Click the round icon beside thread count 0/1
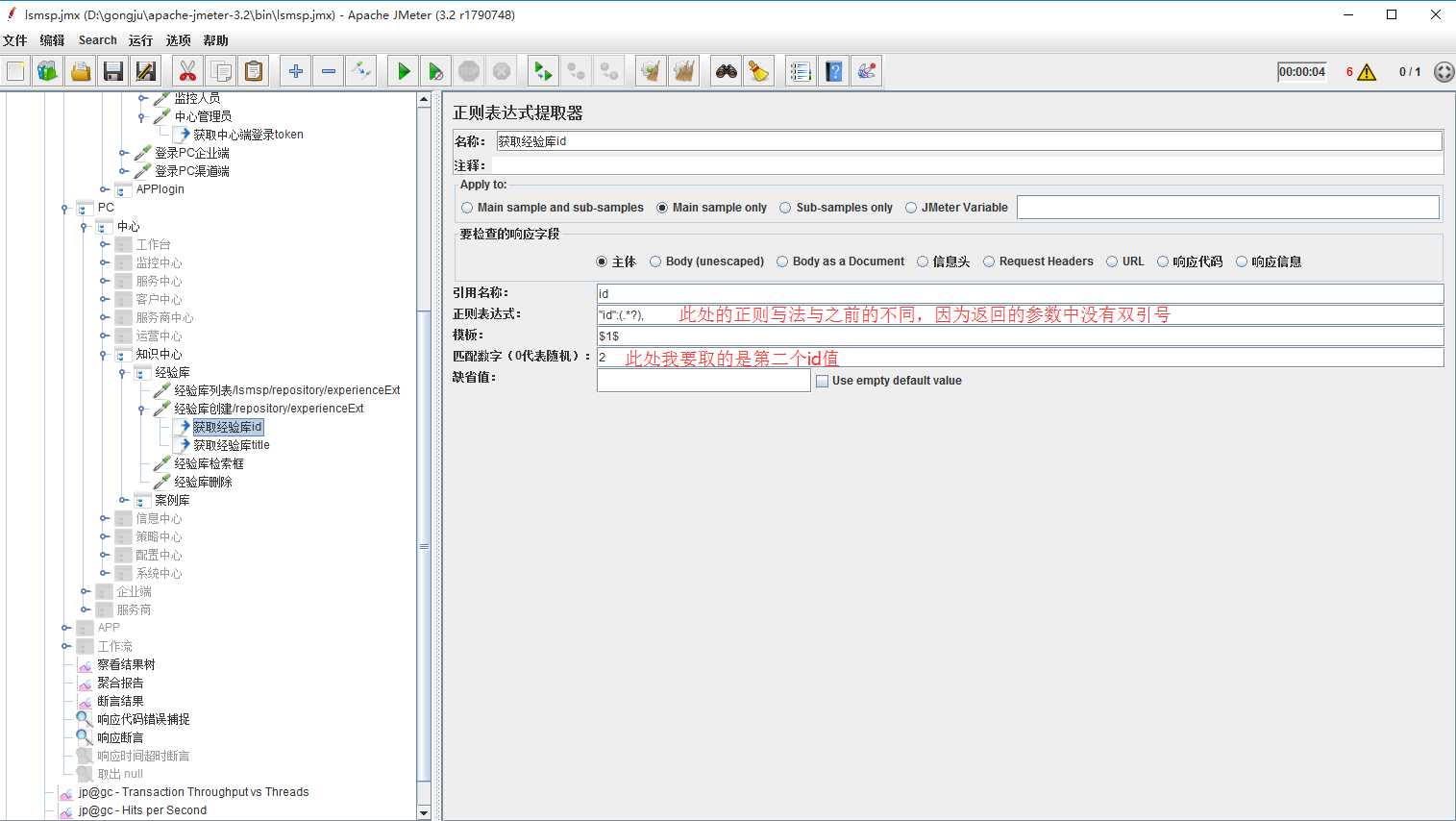Viewport: 1456px width, 821px height. [1444, 72]
